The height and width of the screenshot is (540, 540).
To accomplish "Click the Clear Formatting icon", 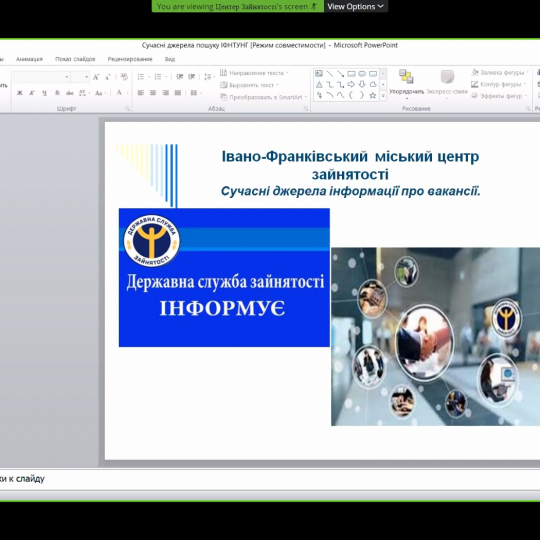I will tap(124, 77).
